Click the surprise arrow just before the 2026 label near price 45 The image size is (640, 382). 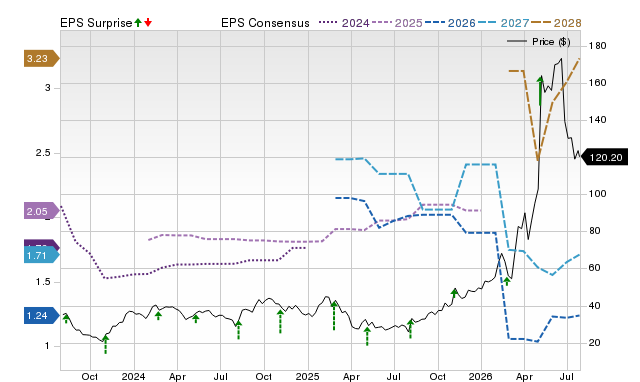pyautogui.click(x=454, y=293)
